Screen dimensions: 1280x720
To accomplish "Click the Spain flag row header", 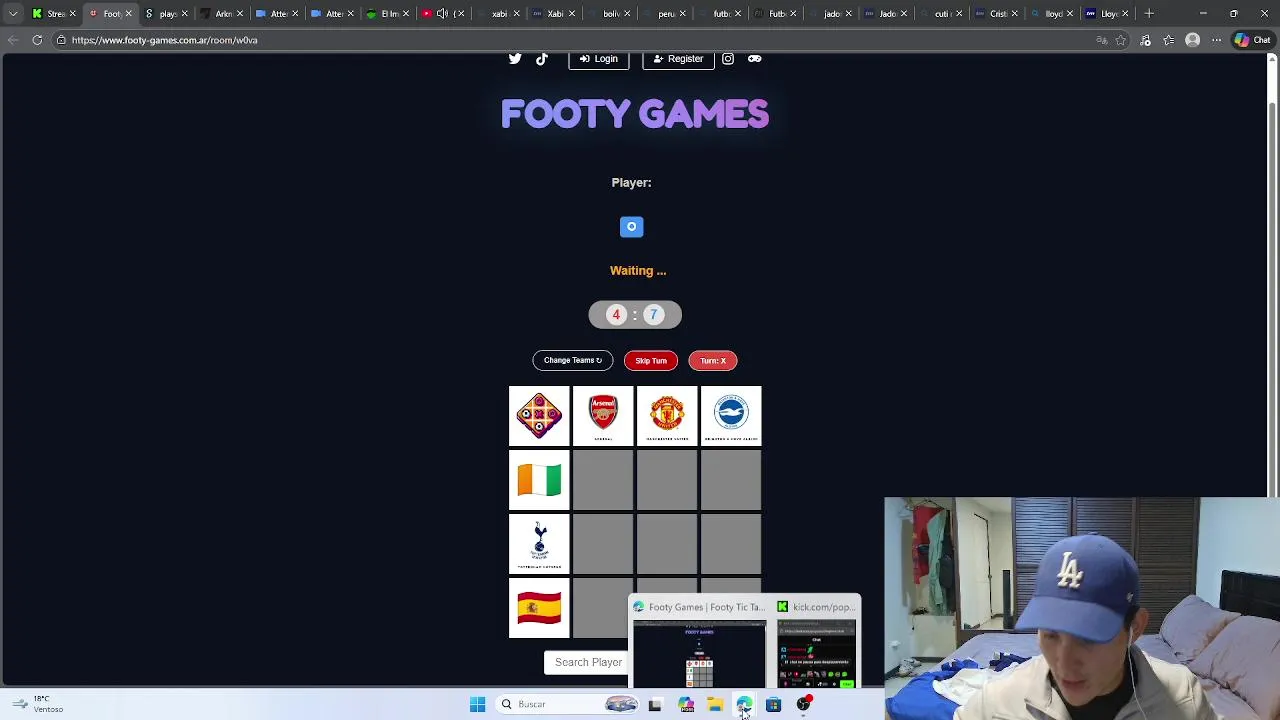I will pyautogui.click(x=539, y=608).
